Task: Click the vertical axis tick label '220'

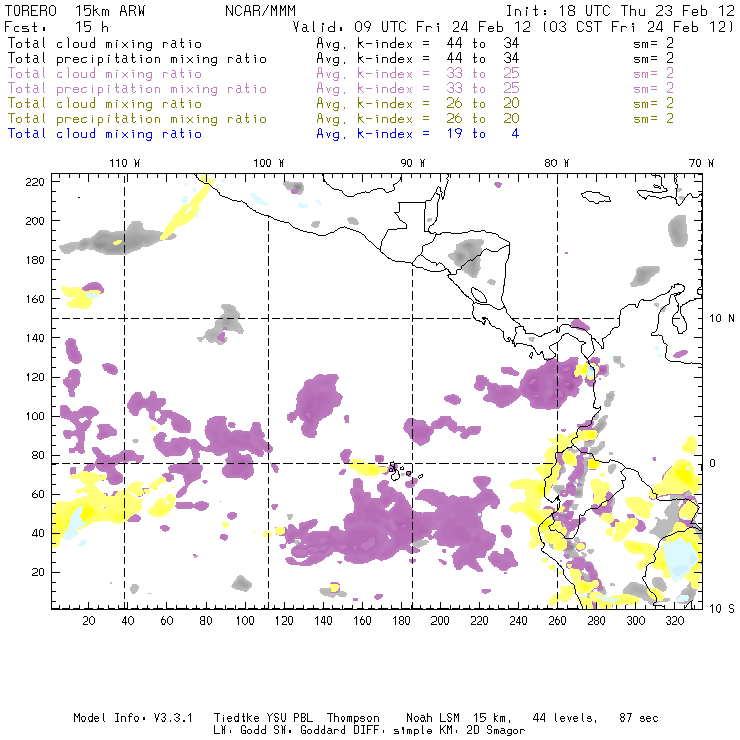Action: pyautogui.click(x=35, y=182)
